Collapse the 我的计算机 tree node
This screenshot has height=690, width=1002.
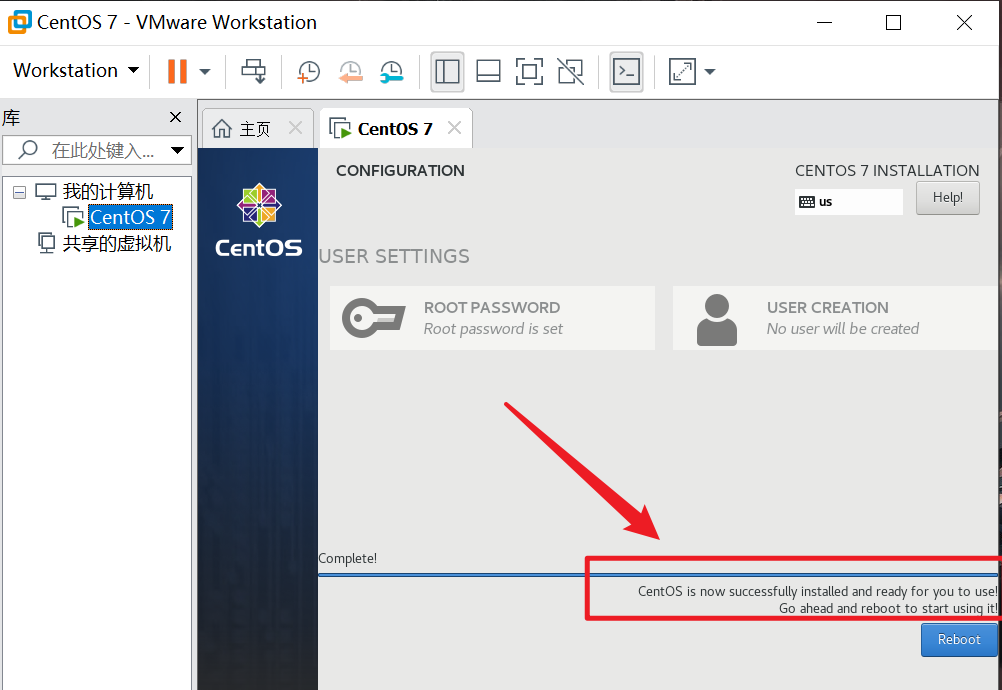click(x=20, y=192)
